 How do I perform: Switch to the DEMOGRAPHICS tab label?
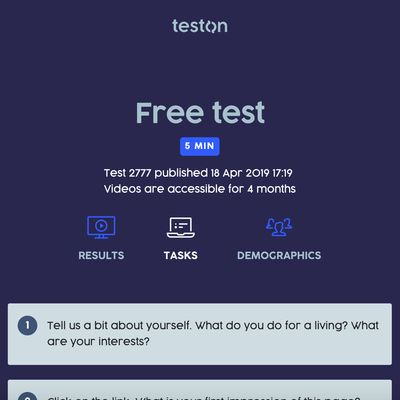pos(279,255)
